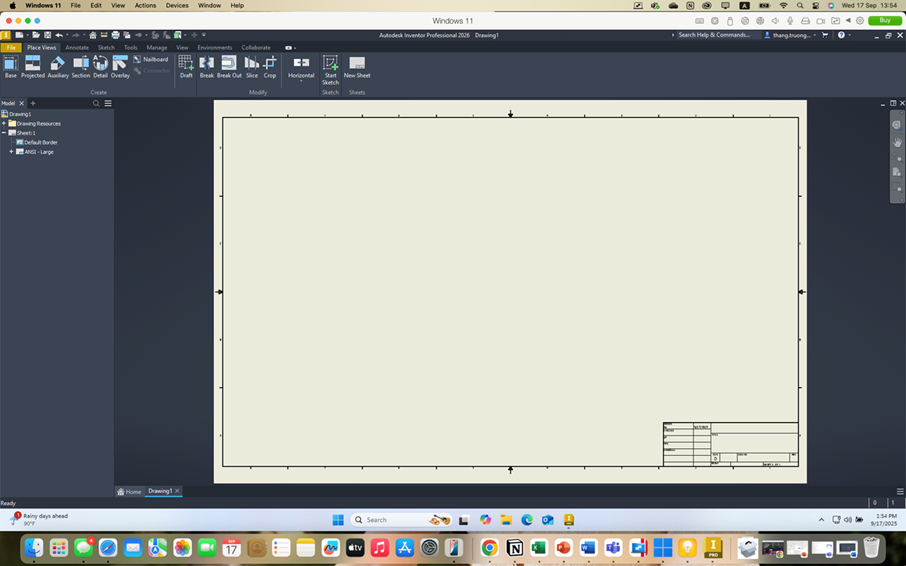Select the Break Out tool
Screen dimensions: 906x566
tap(229, 66)
